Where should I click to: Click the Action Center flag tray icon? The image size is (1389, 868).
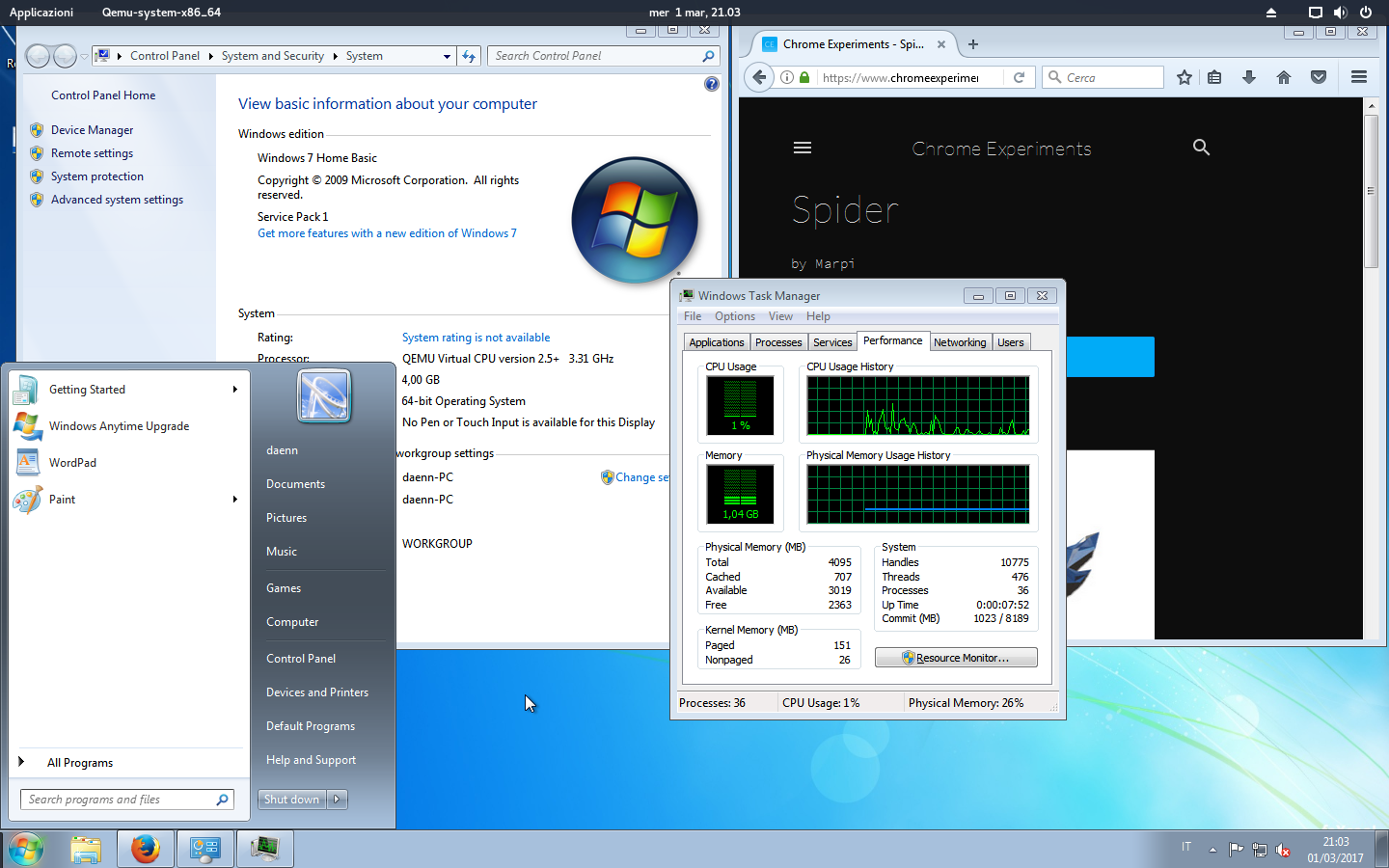(1237, 850)
